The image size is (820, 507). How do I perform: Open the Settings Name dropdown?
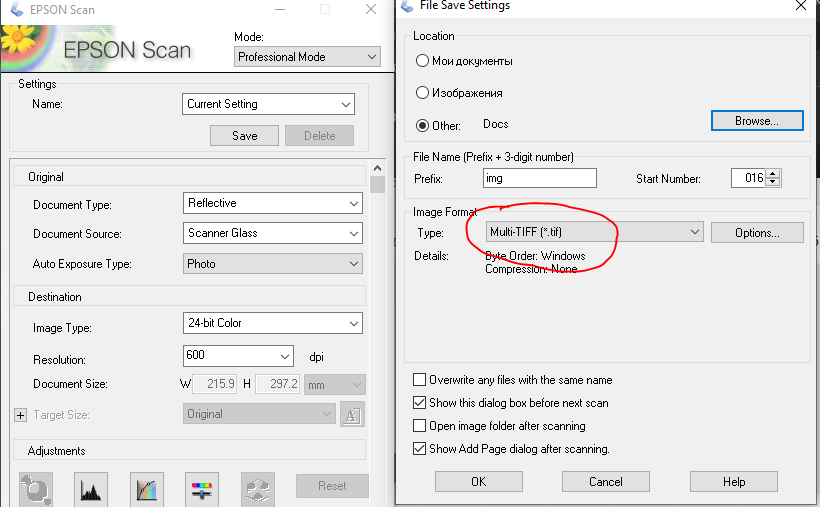pyautogui.click(x=268, y=104)
